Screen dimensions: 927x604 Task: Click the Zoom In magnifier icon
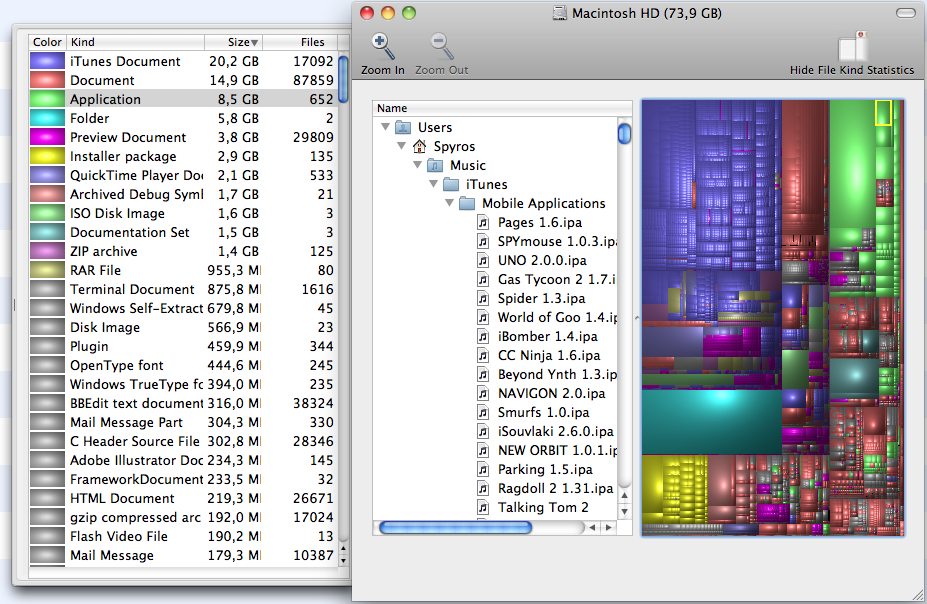click(383, 46)
